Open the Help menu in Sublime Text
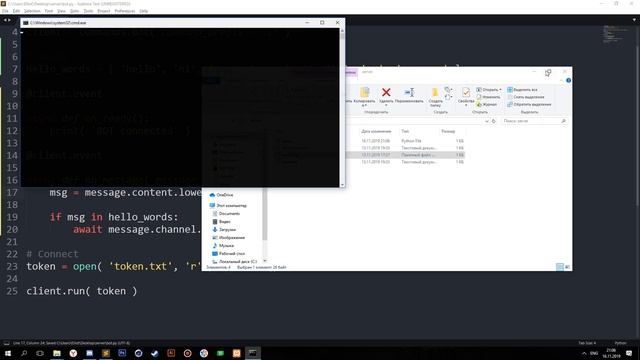The image size is (640, 360). pos(144,11)
